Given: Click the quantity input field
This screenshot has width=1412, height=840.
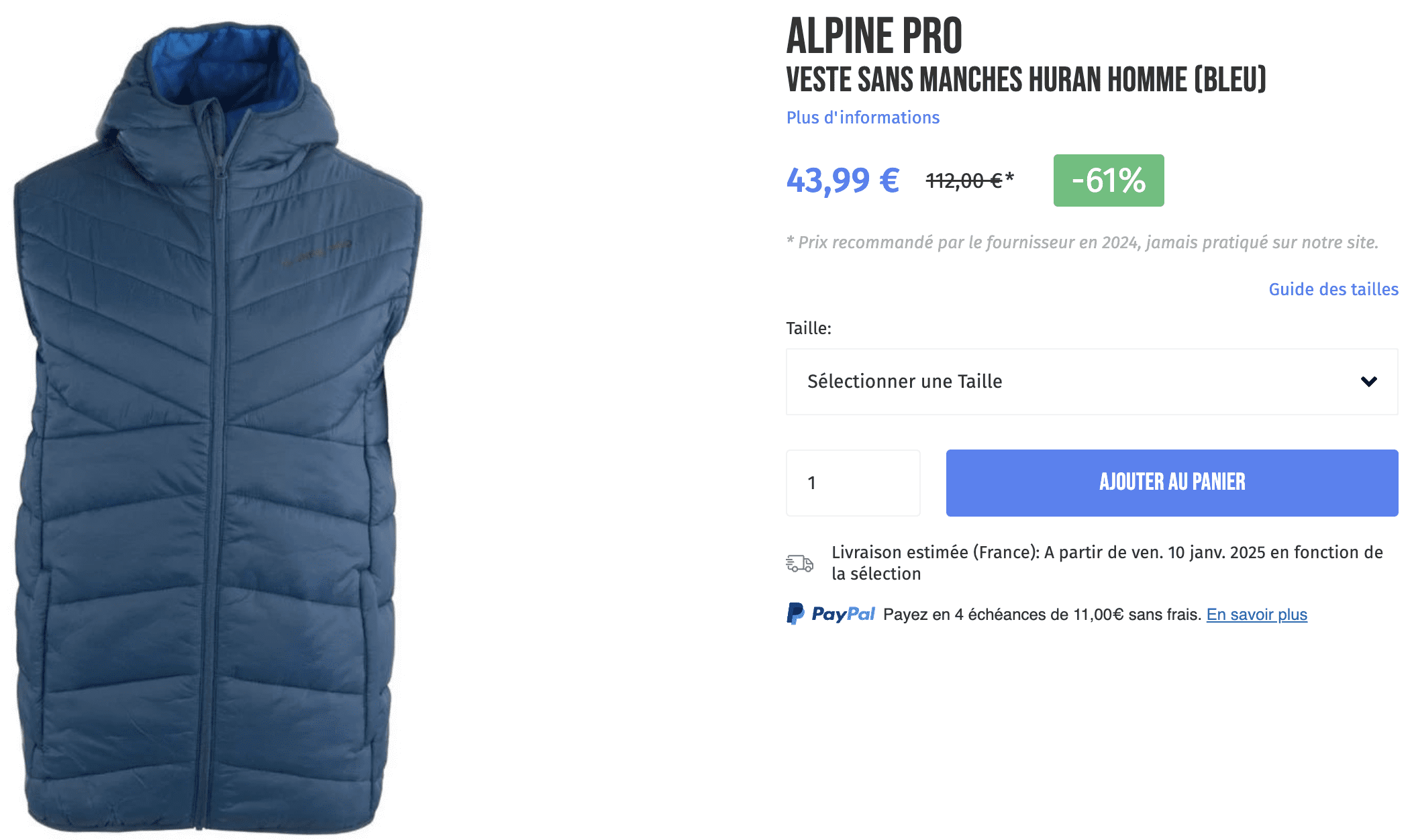Looking at the screenshot, I should (852, 482).
